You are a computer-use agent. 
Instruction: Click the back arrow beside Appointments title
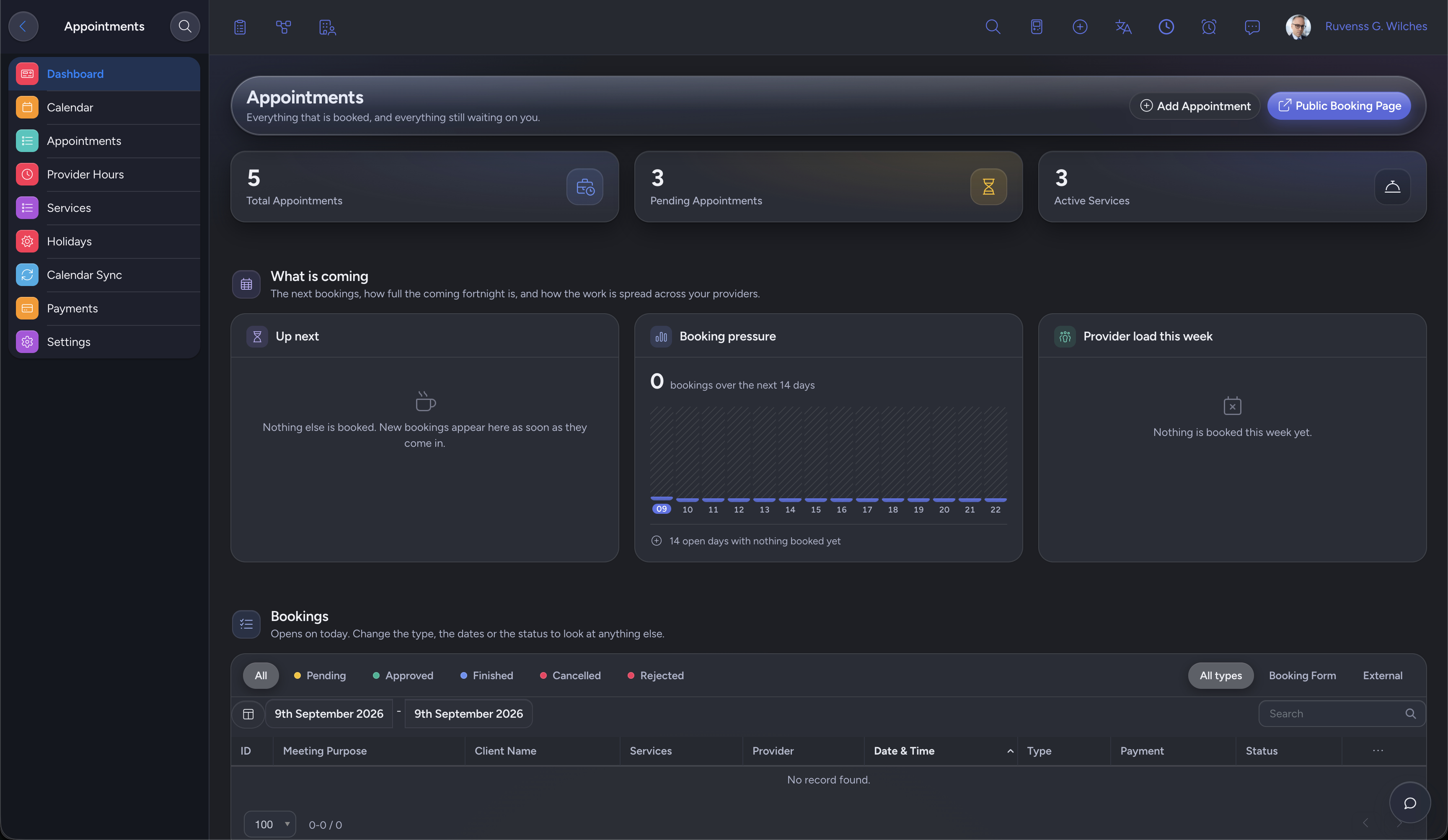tap(23, 26)
